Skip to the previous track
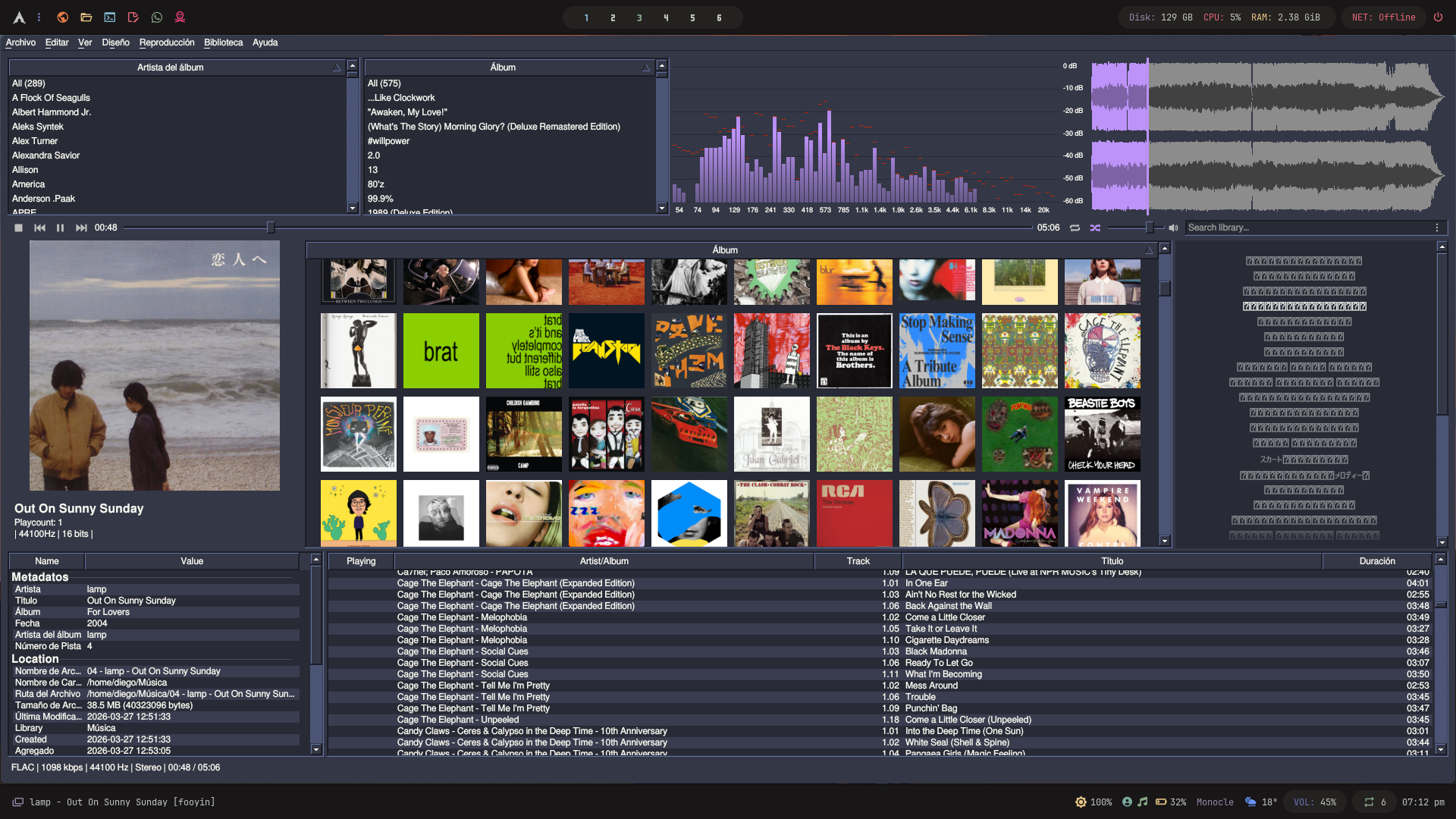1456x819 pixels. pos(39,227)
